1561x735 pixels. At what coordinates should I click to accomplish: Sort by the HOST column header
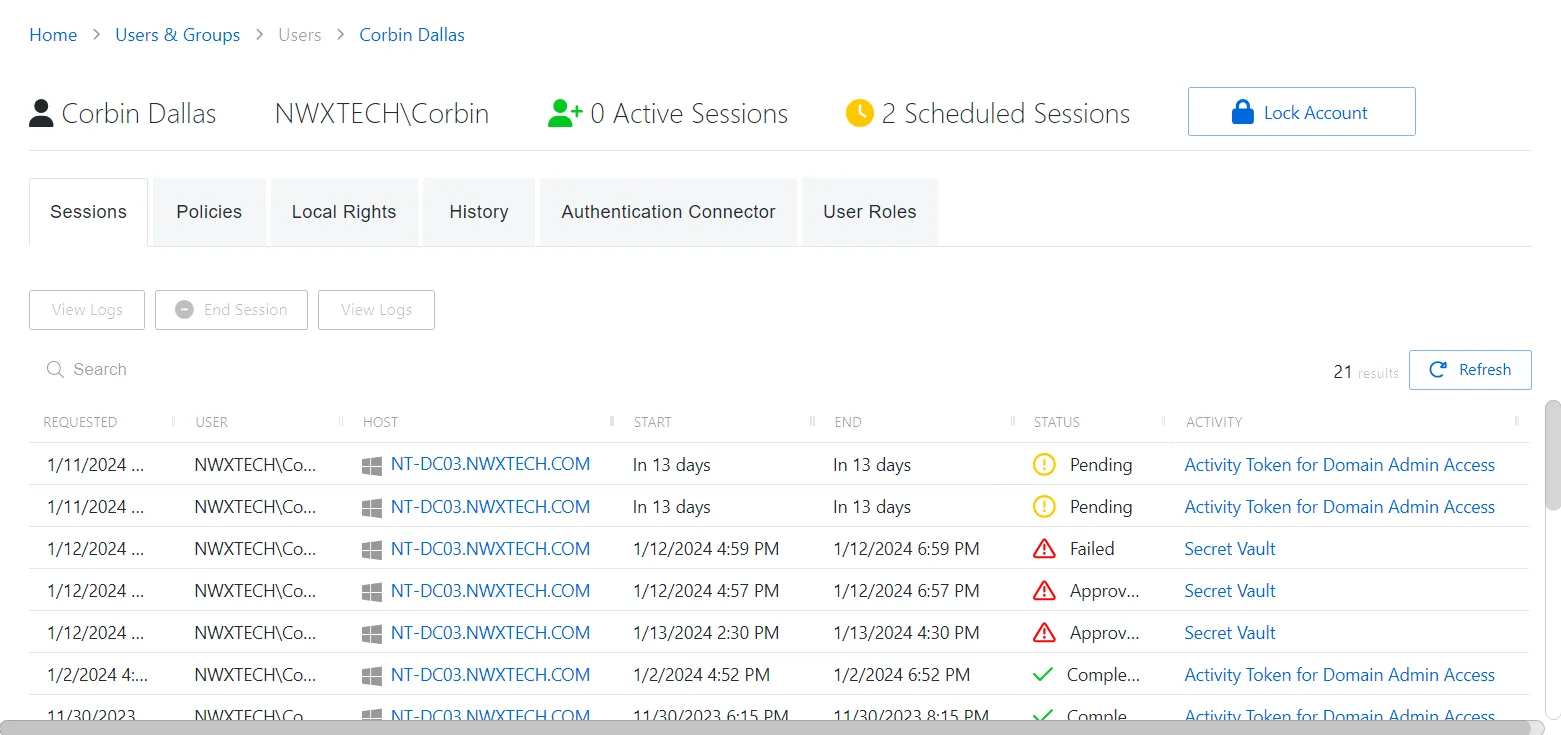[381, 422]
